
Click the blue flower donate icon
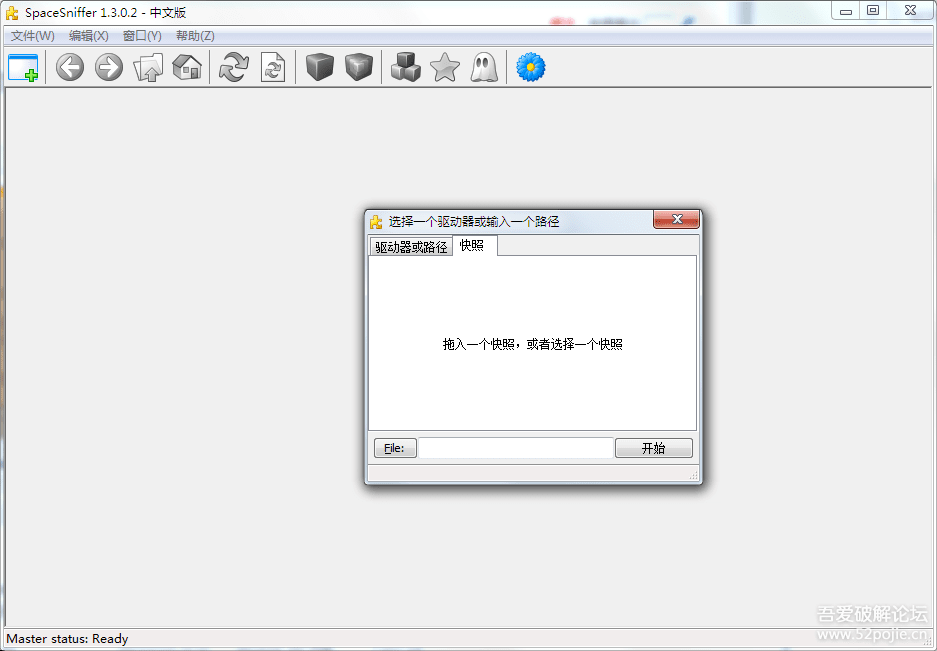pyautogui.click(x=530, y=68)
